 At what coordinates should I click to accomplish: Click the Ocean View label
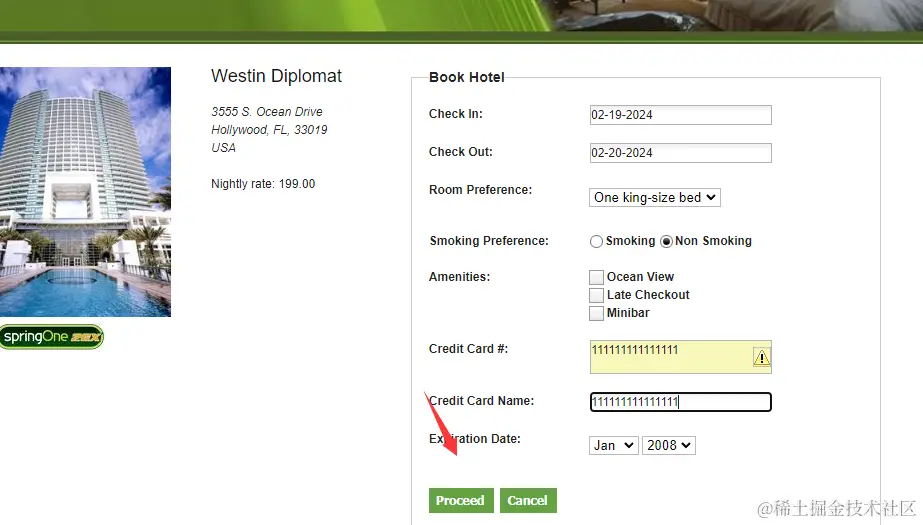point(640,277)
